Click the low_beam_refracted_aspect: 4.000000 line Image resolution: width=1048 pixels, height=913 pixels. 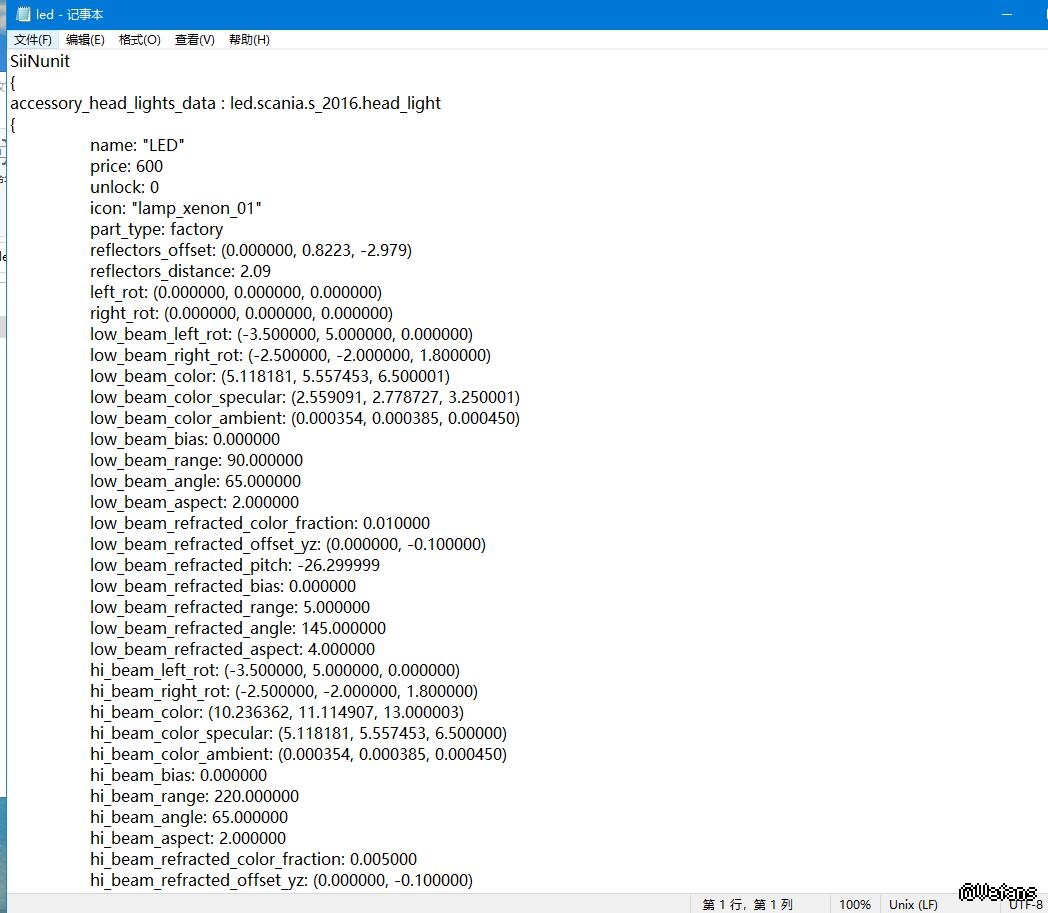(x=233, y=650)
